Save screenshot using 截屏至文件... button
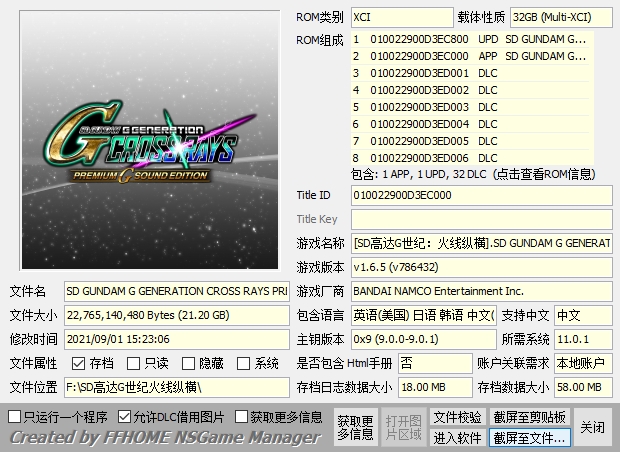Viewport: 620px width, 452px height. pos(529,438)
